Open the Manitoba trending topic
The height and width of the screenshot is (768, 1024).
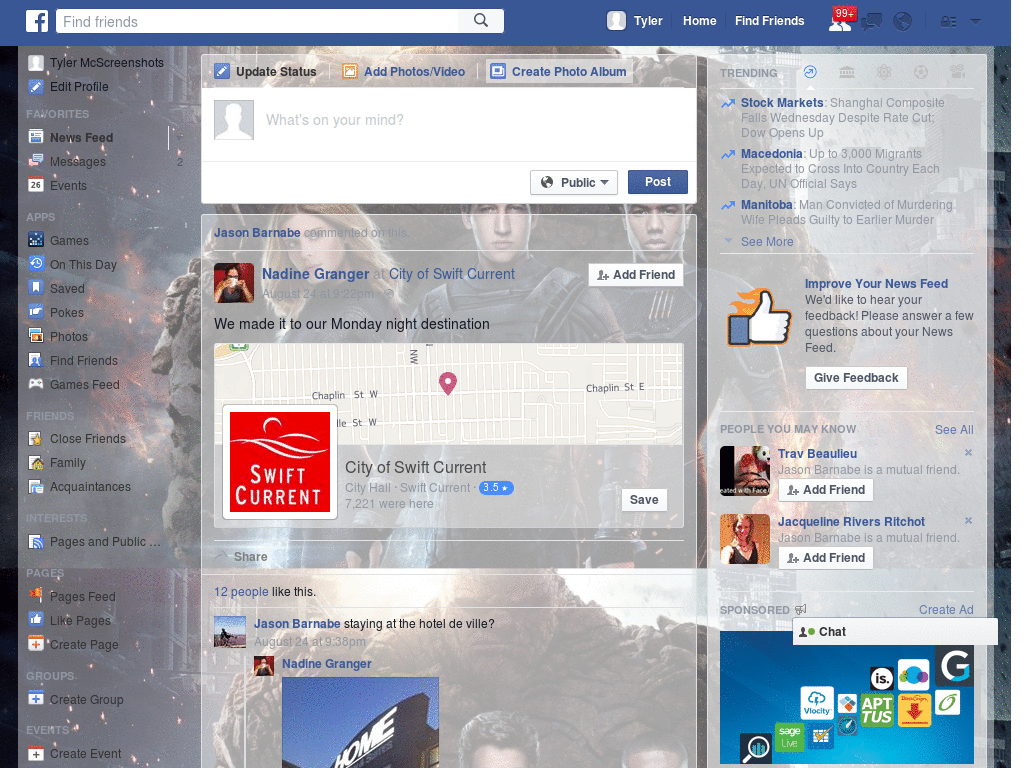pyautogui.click(x=767, y=204)
